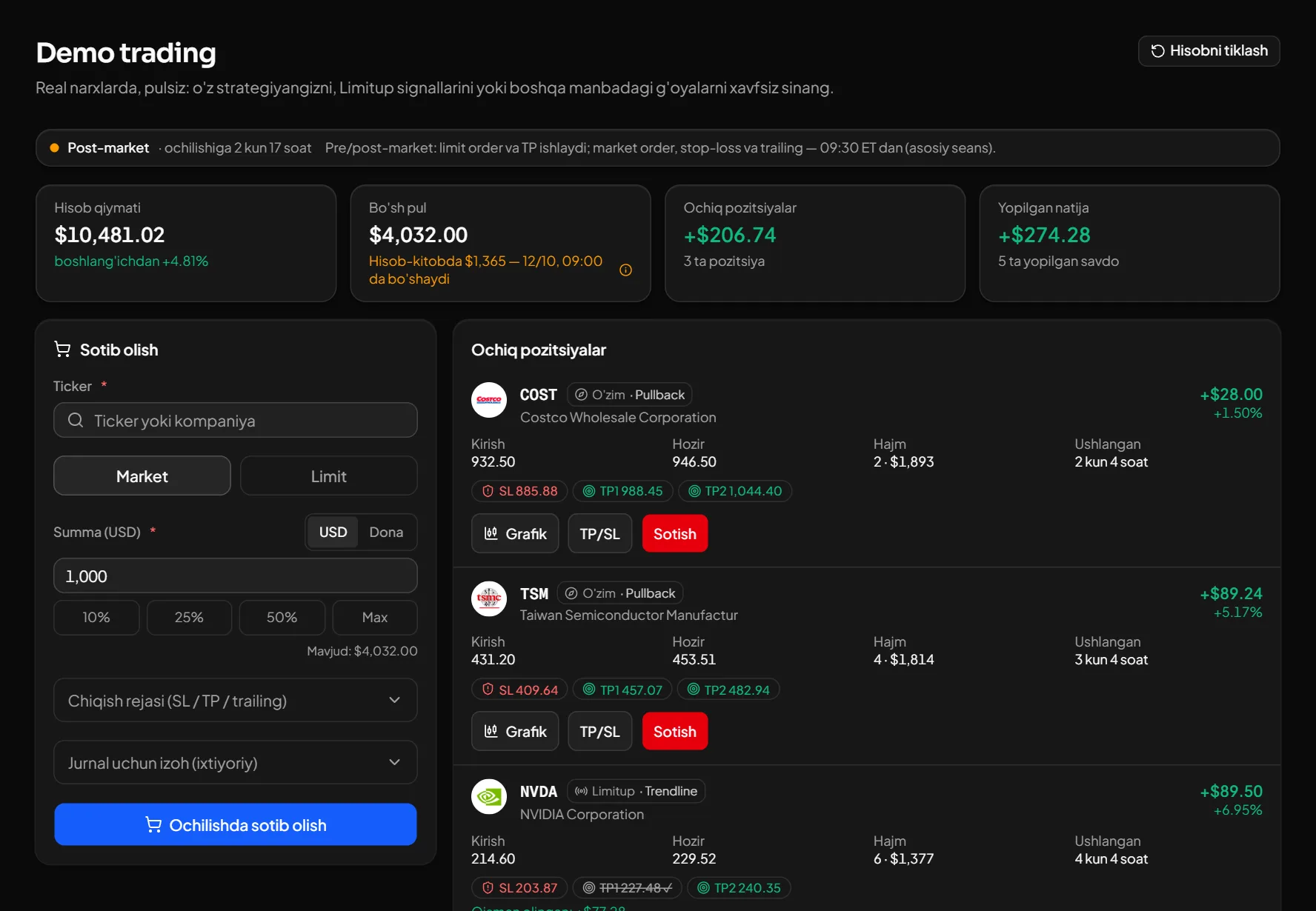This screenshot has height=911, width=1316.
Task: Click the TSMC logo icon
Action: click(x=489, y=598)
